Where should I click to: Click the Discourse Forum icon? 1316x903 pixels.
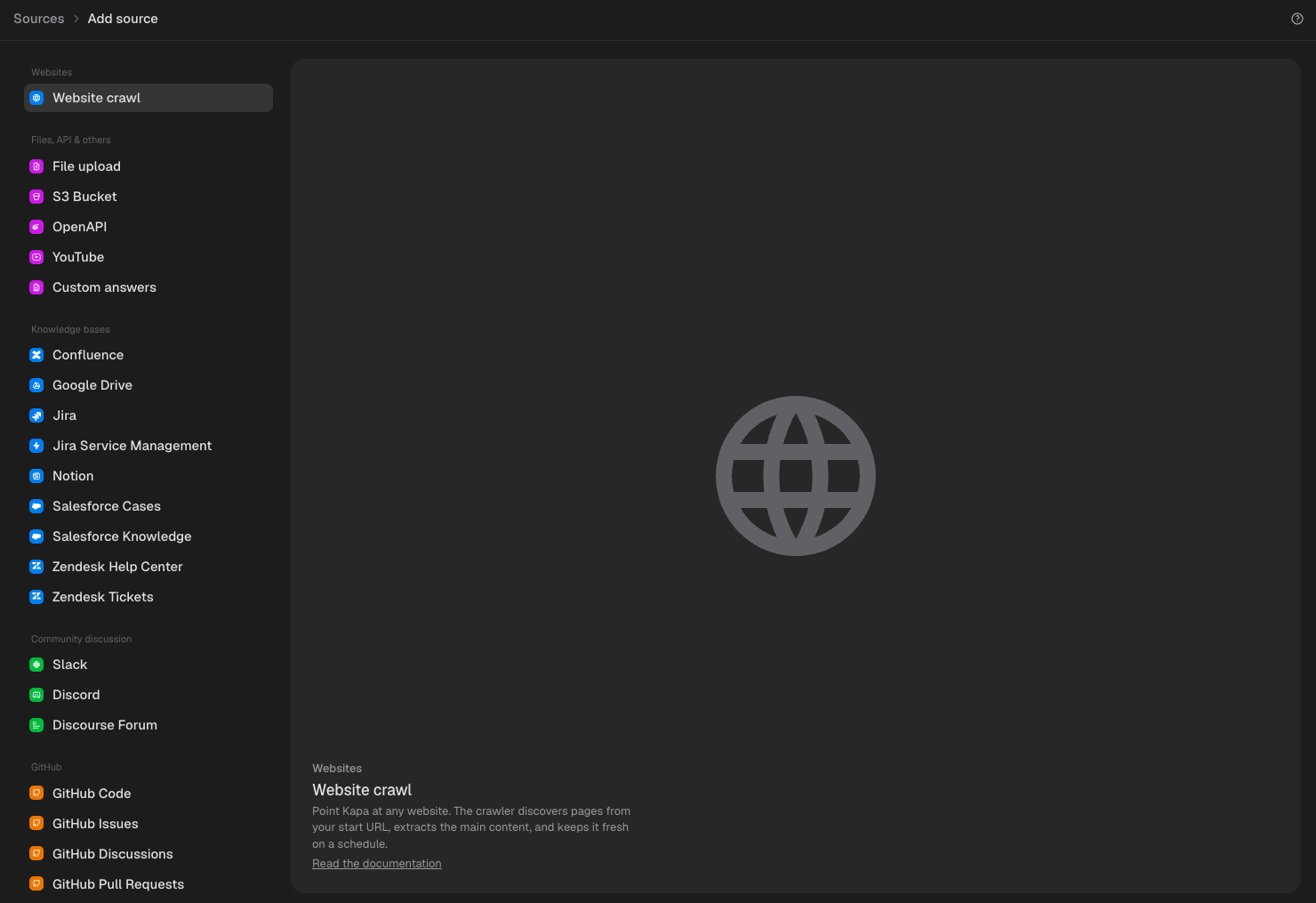click(36, 725)
